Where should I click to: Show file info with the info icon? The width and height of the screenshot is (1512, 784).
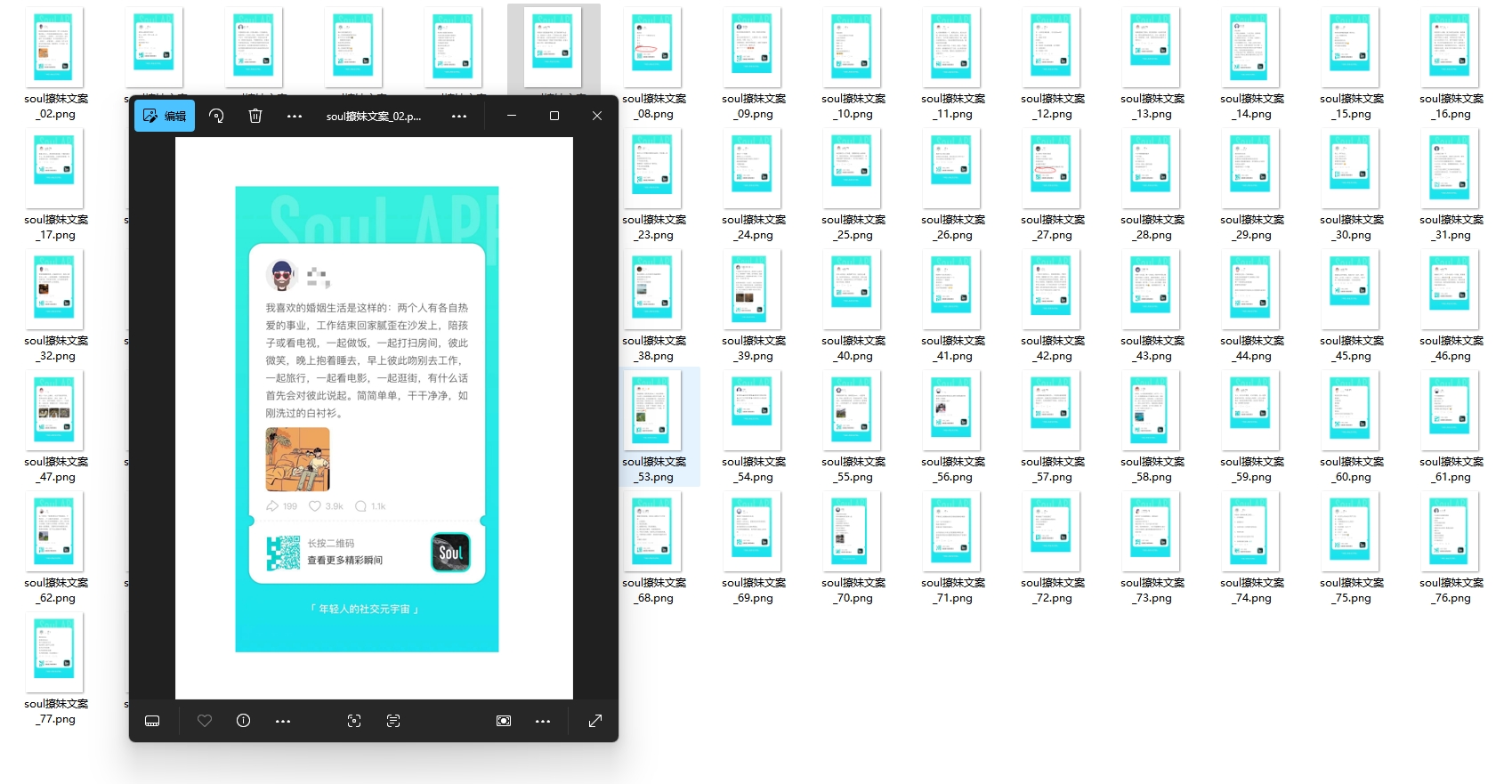244,721
